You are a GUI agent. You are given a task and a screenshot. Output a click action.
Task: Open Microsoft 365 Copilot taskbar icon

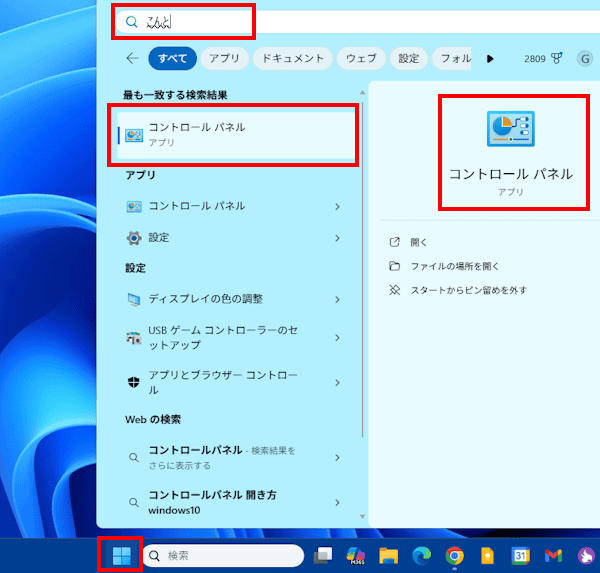tap(356, 555)
